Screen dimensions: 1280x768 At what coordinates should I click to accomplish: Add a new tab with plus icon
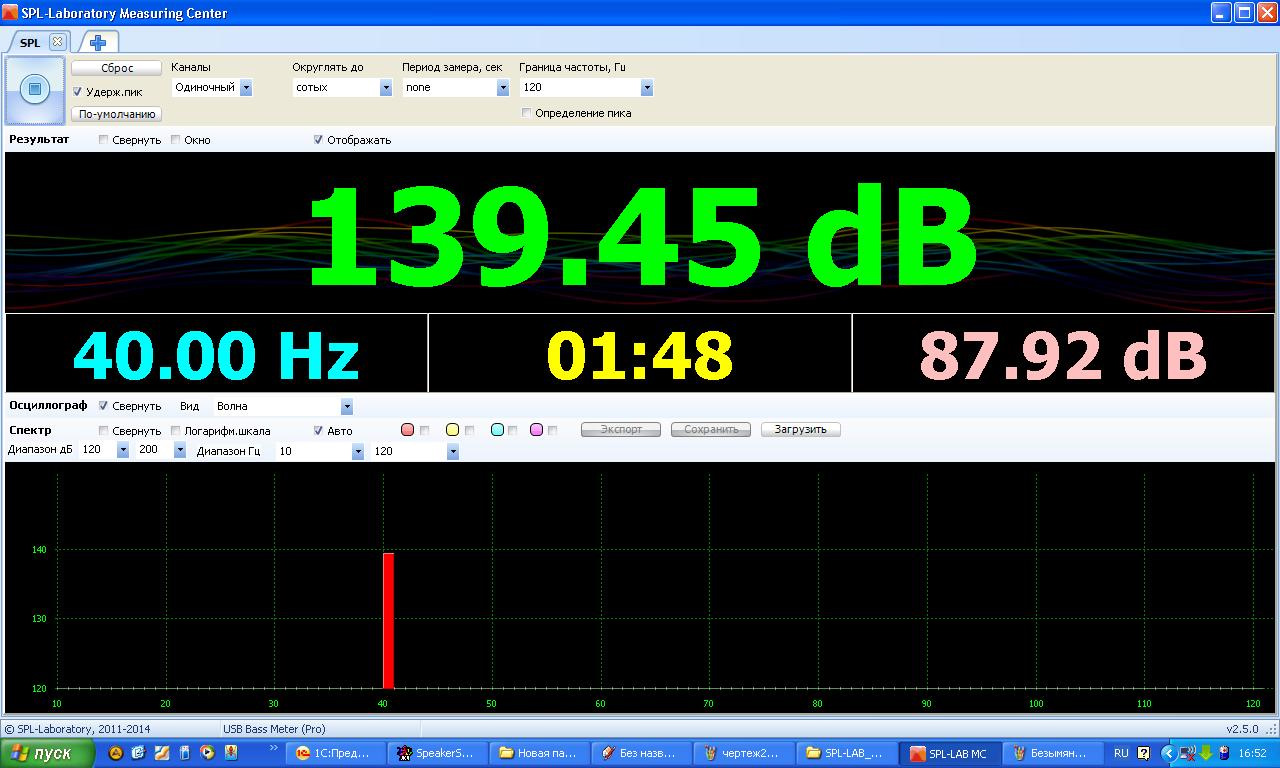98,42
